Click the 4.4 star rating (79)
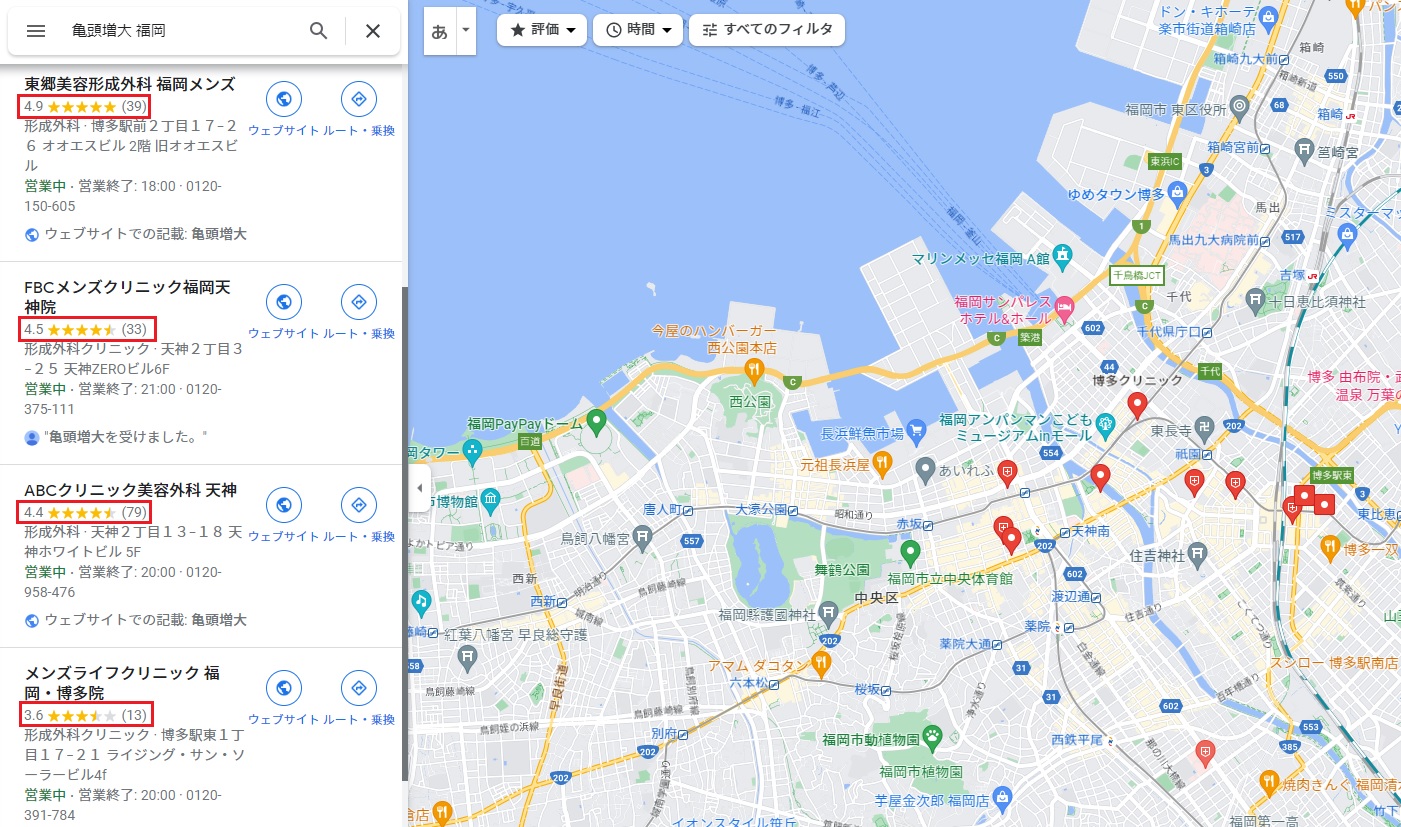The height and width of the screenshot is (827, 1401). coord(85,513)
